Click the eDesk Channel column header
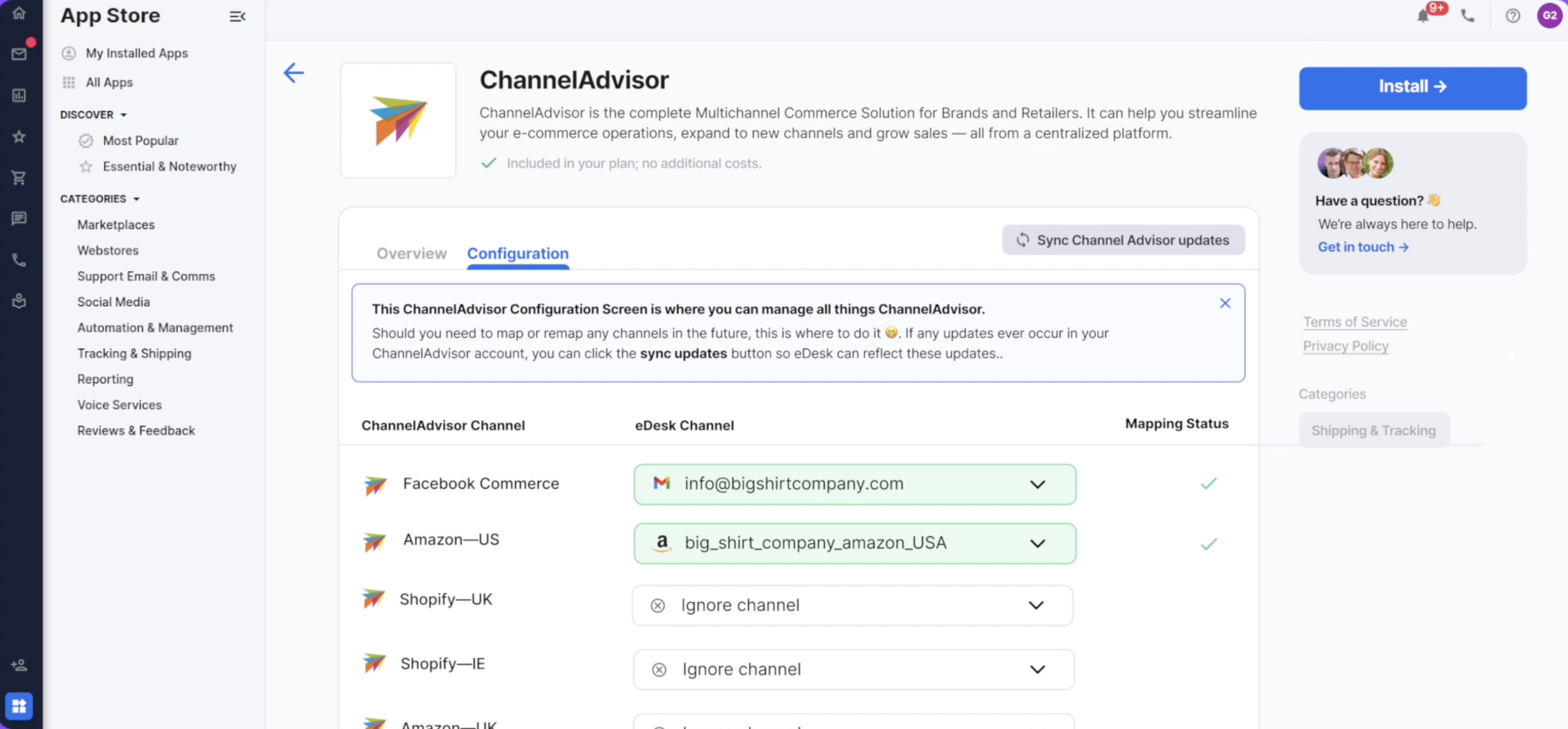This screenshot has width=1568, height=729. point(684,425)
